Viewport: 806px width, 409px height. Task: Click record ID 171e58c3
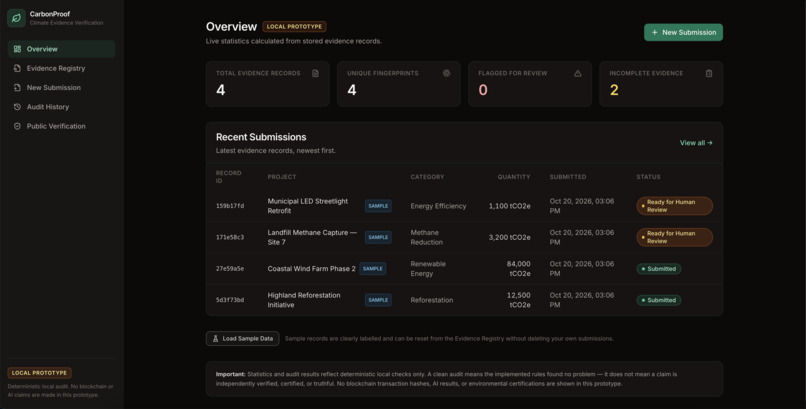pyautogui.click(x=230, y=237)
